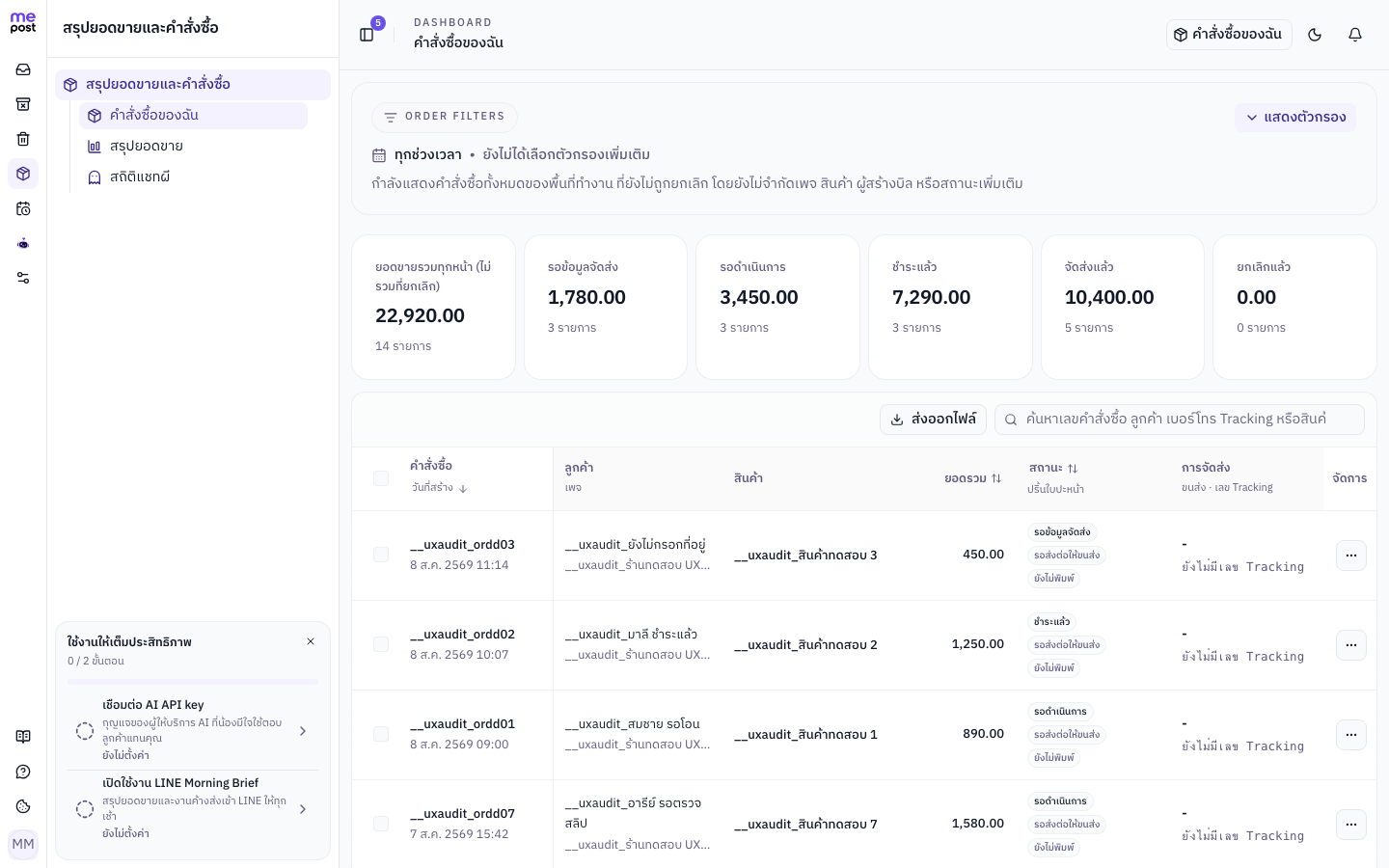Open the MM user avatar
Viewport: 1389px width, 868px height.
tap(23, 844)
